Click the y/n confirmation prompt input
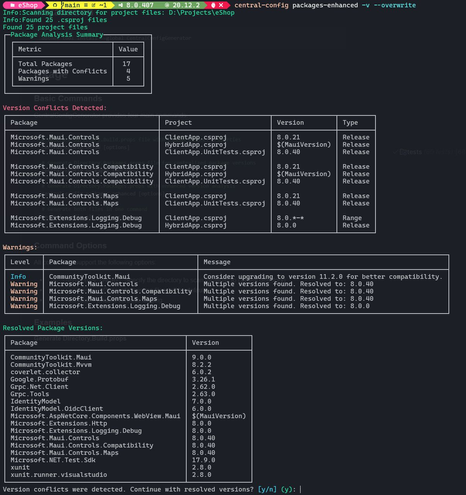 pyautogui.click(x=301, y=489)
